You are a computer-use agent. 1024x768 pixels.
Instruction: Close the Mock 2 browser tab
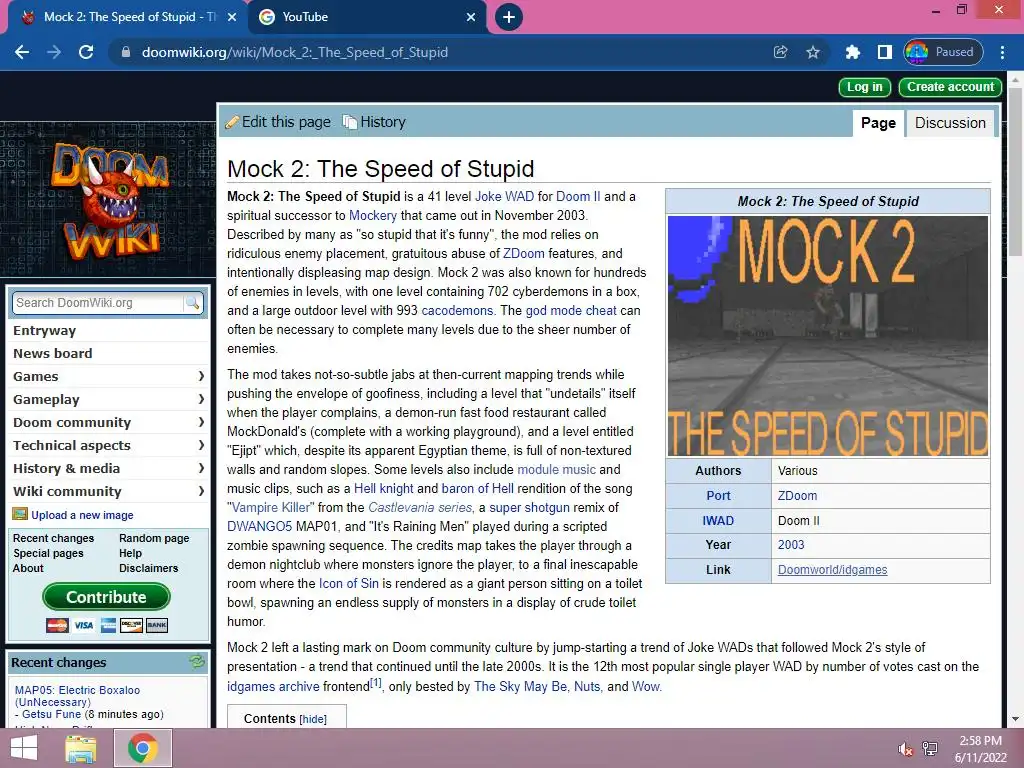(232, 17)
